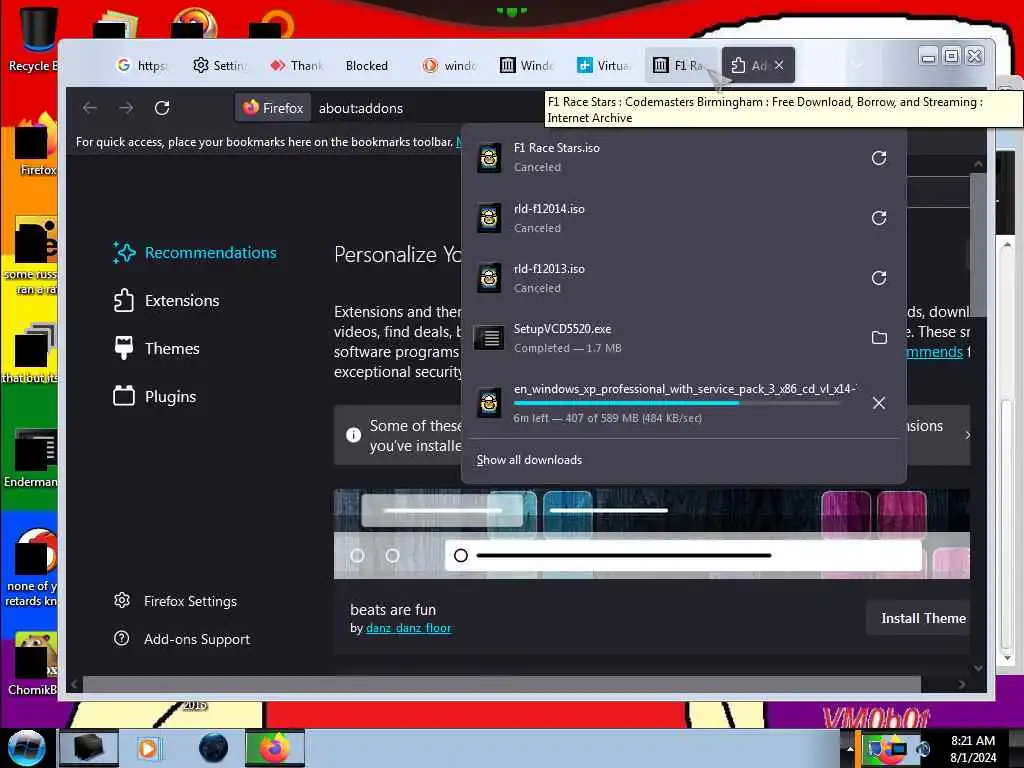Switch to the DuckDuckGo windo tab
The height and width of the screenshot is (768, 1024).
[449, 65]
